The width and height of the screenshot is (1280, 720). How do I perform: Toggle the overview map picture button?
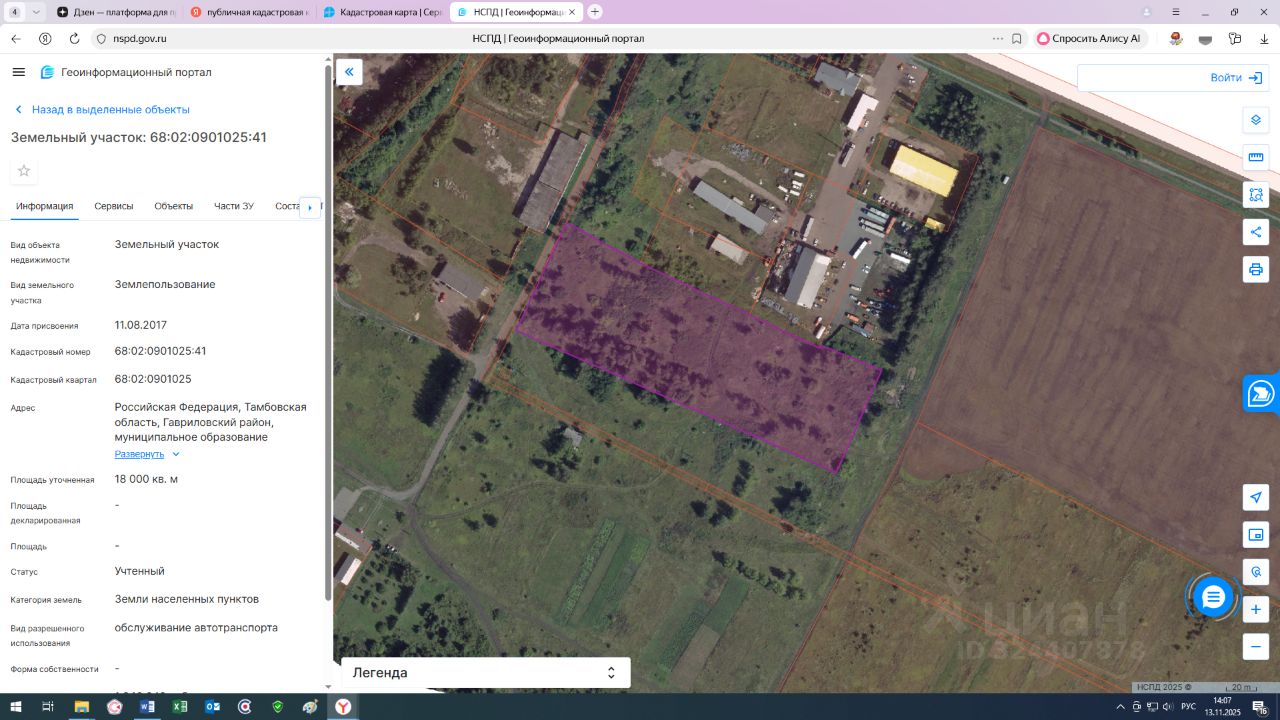tap(1256, 534)
